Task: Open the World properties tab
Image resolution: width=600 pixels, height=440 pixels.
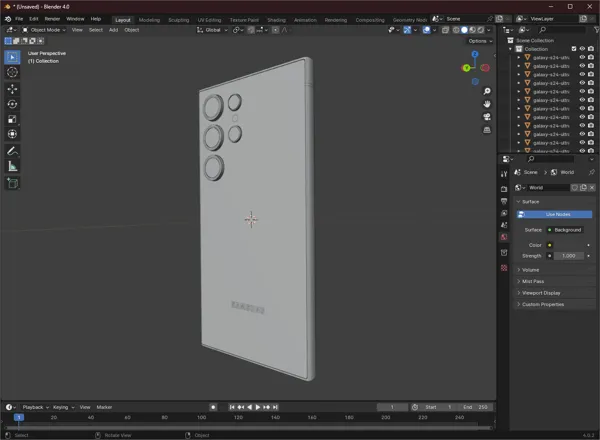Action: pos(504,237)
